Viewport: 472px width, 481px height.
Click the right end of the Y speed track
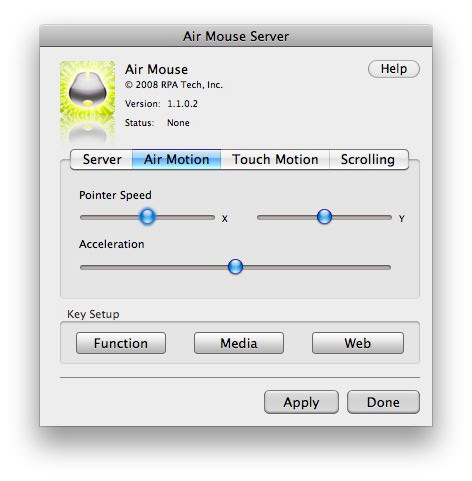click(x=389, y=218)
